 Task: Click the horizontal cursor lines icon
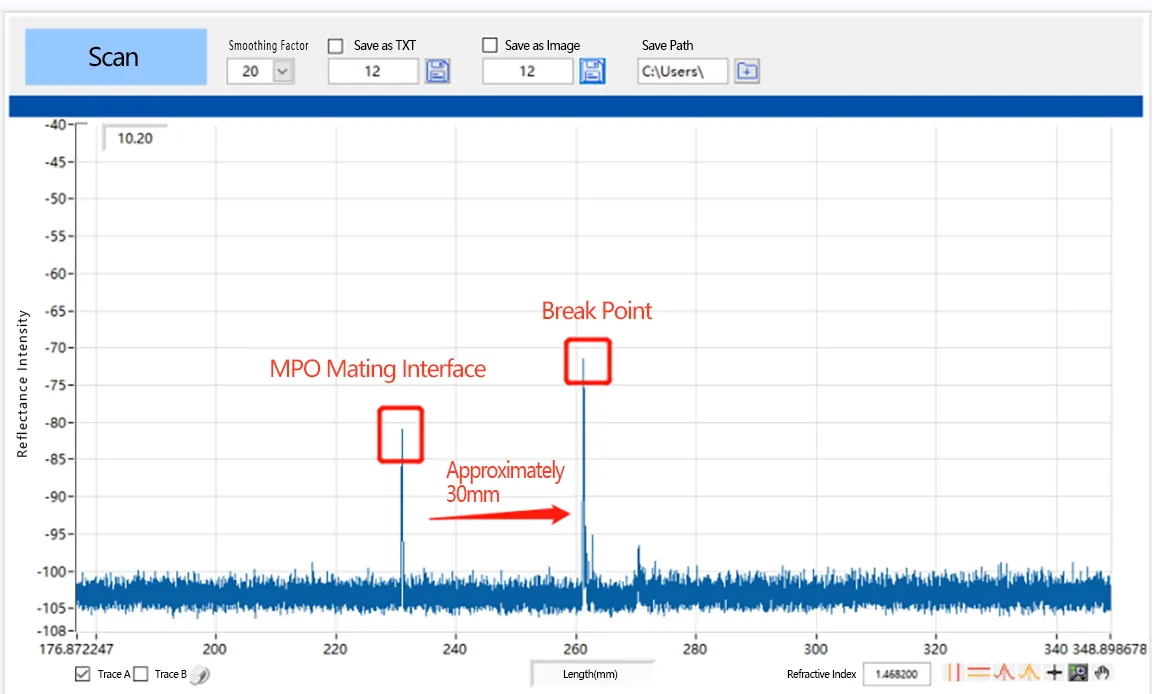click(978, 673)
